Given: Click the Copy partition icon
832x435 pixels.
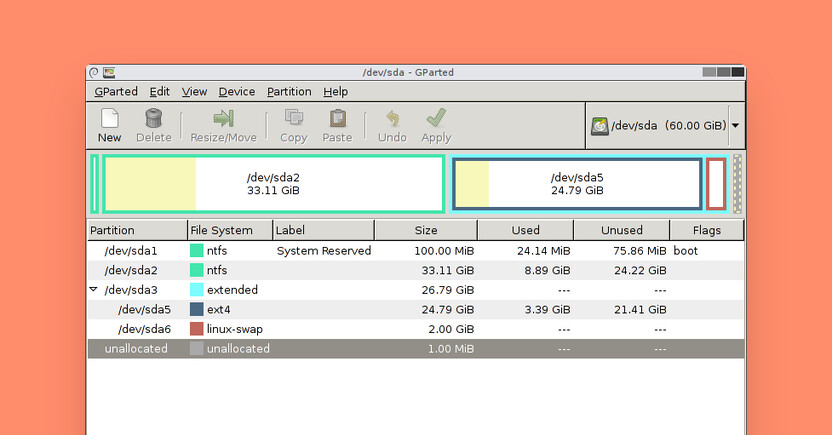Looking at the screenshot, I should point(294,119).
